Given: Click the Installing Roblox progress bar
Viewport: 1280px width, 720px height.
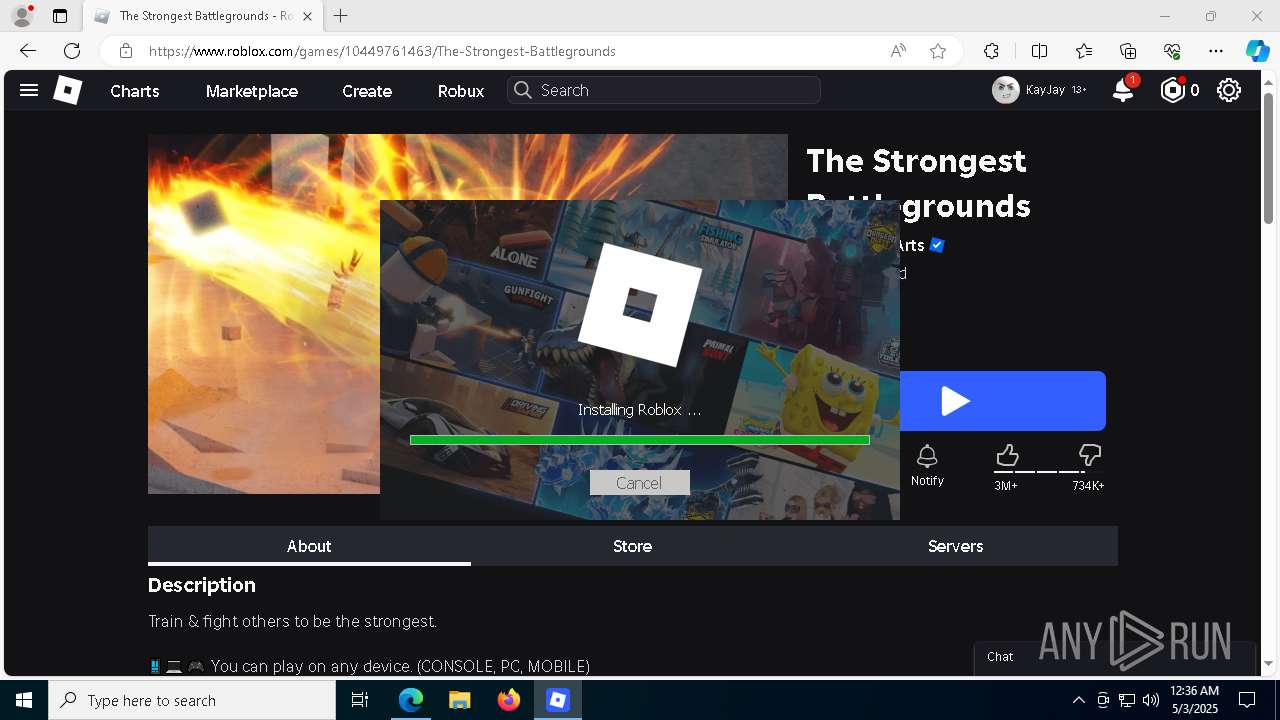Looking at the screenshot, I should 640,440.
